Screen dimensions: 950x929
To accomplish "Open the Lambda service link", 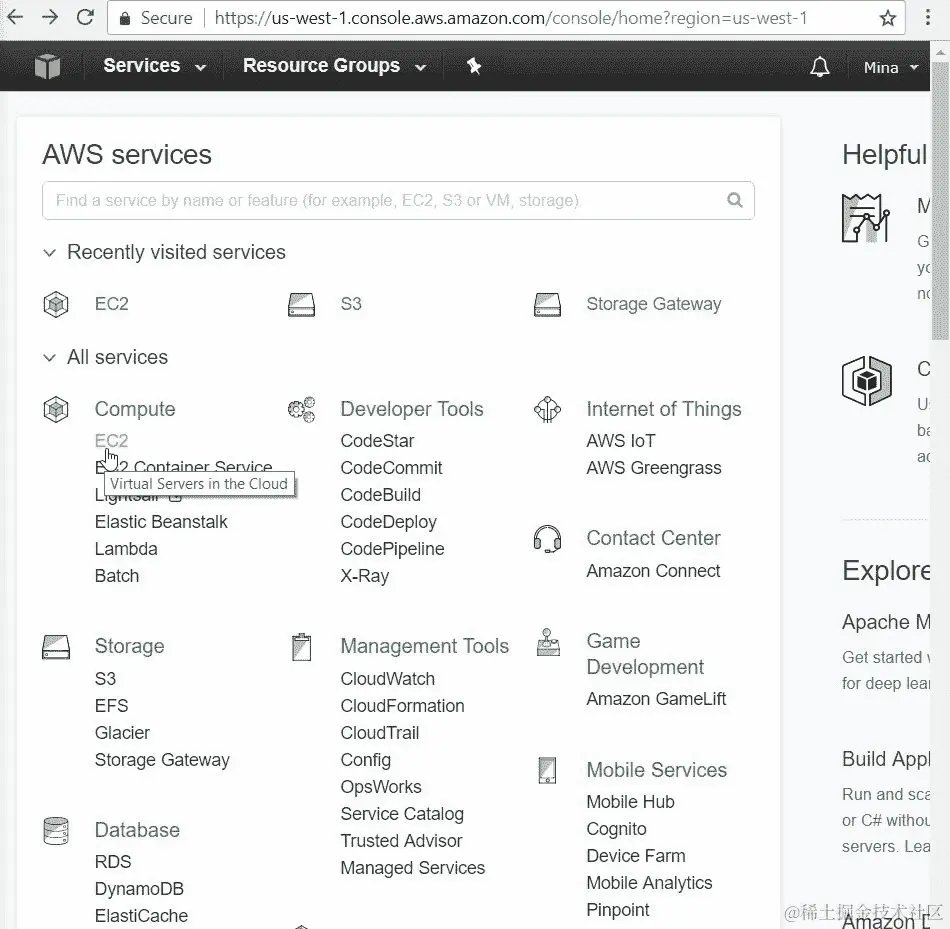I will click(x=126, y=549).
